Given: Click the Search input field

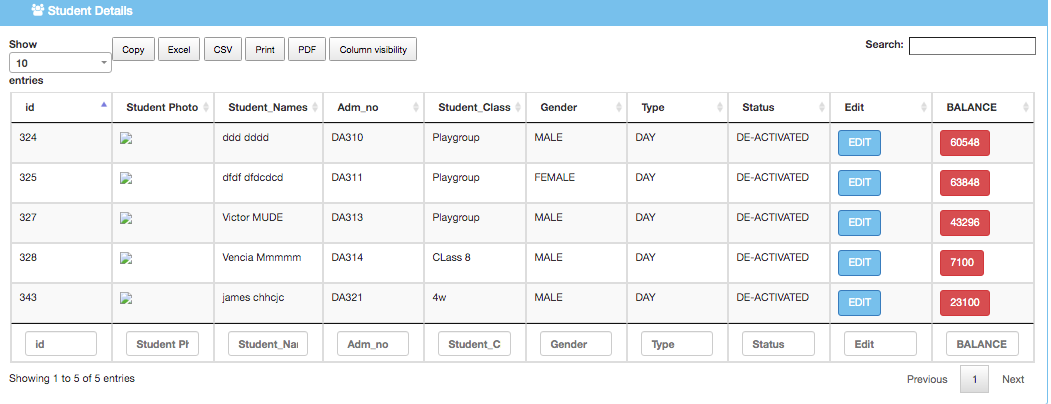Looking at the screenshot, I should [x=971, y=45].
